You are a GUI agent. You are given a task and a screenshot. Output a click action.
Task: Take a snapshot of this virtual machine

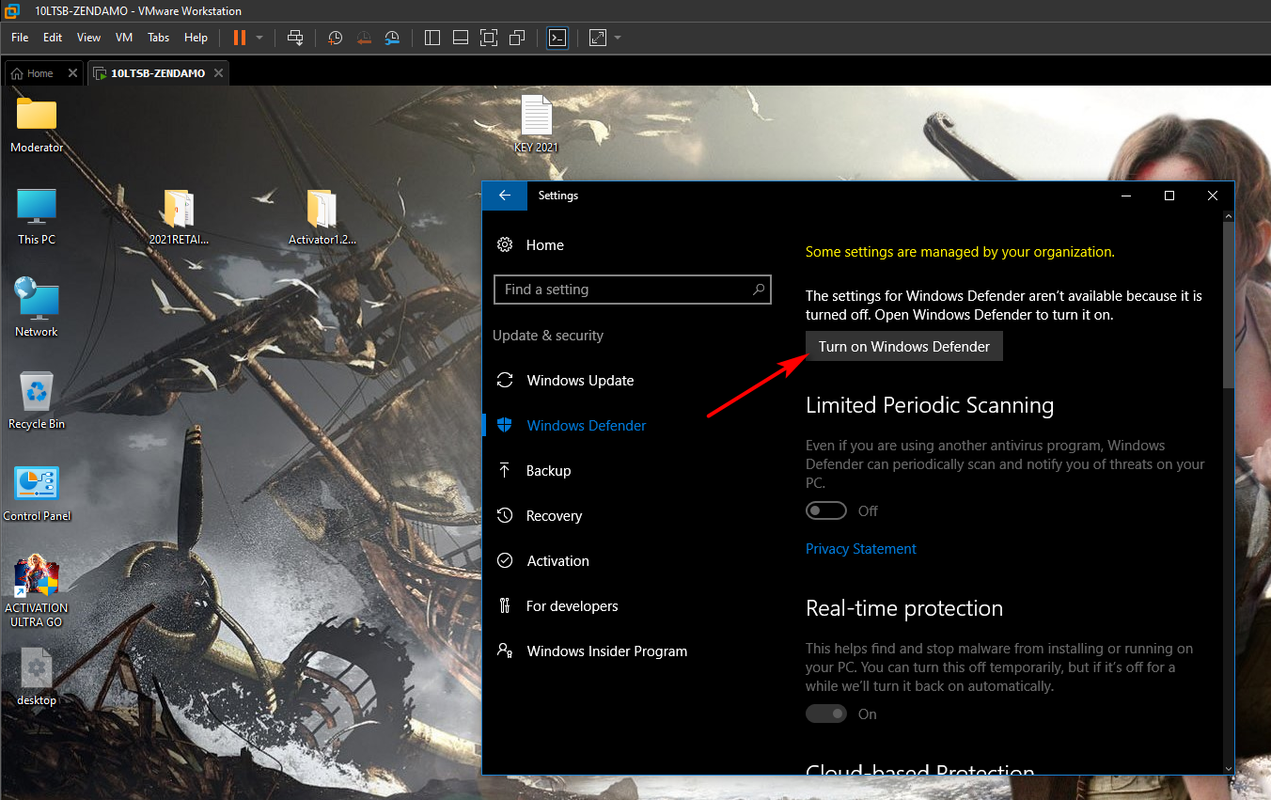click(335, 37)
